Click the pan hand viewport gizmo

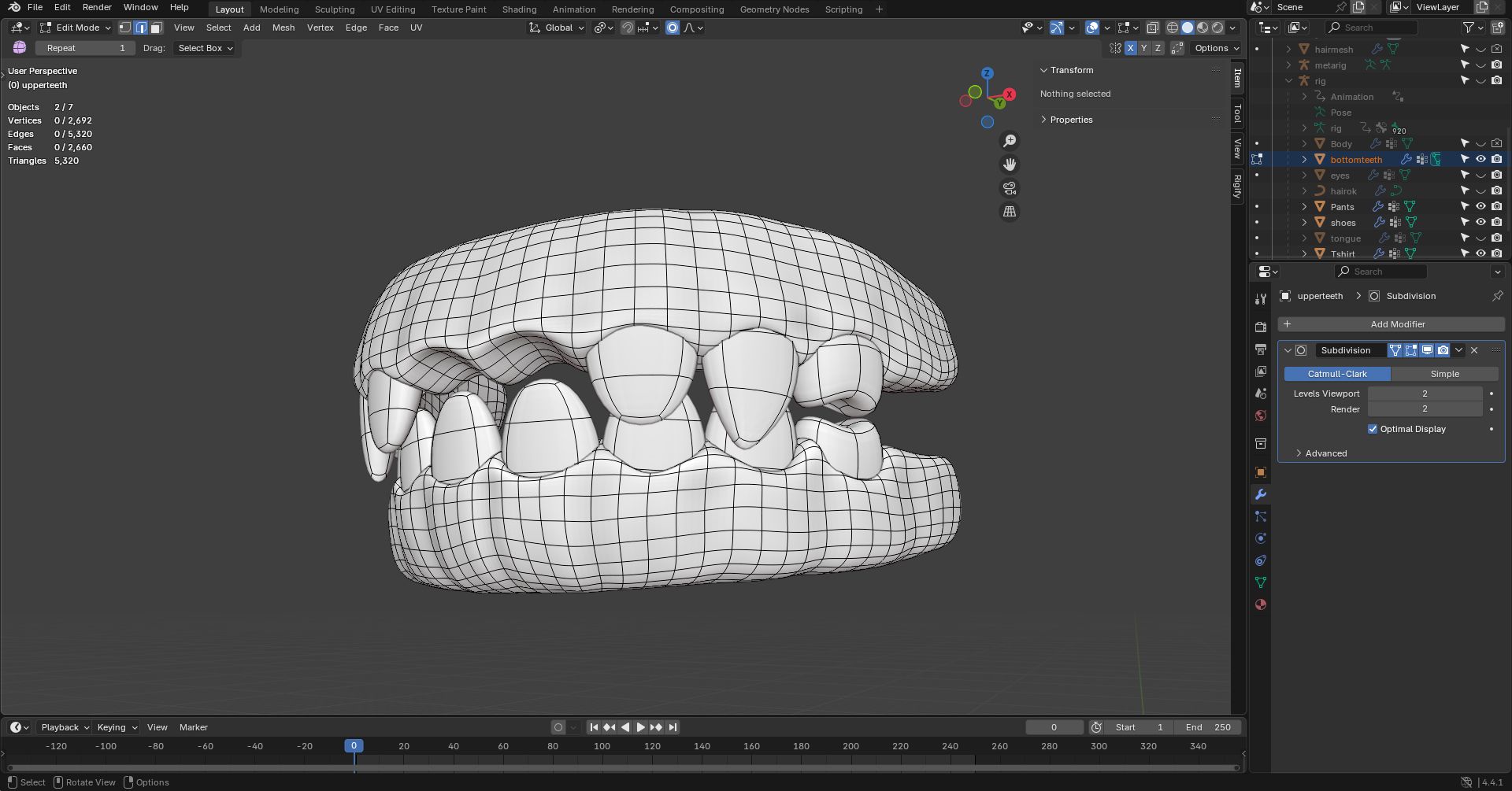click(1010, 164)
